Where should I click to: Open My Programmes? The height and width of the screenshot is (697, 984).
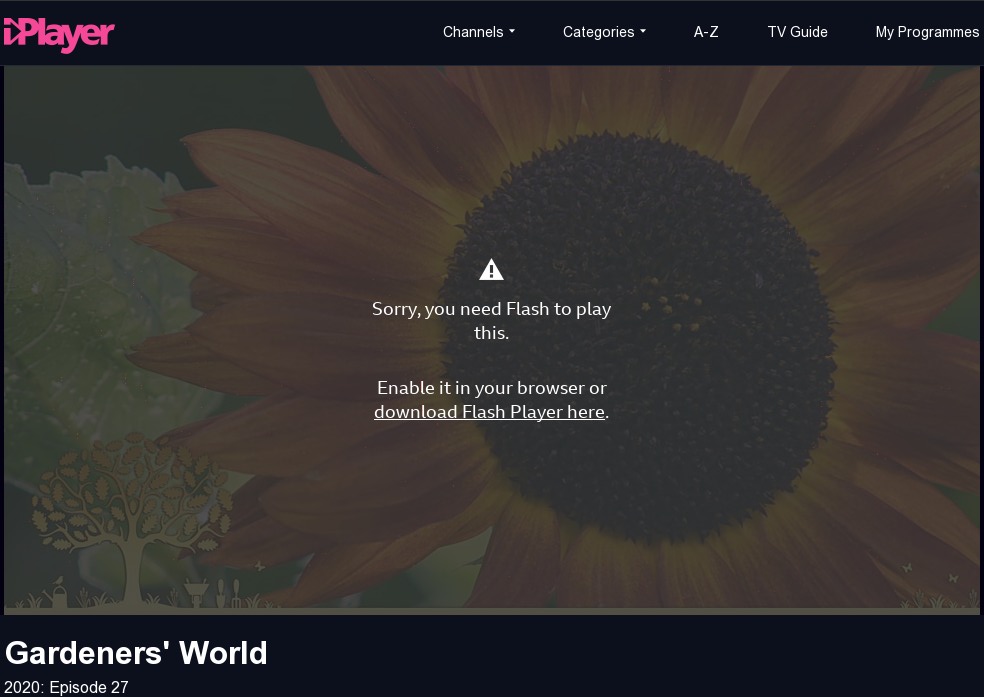927,32
